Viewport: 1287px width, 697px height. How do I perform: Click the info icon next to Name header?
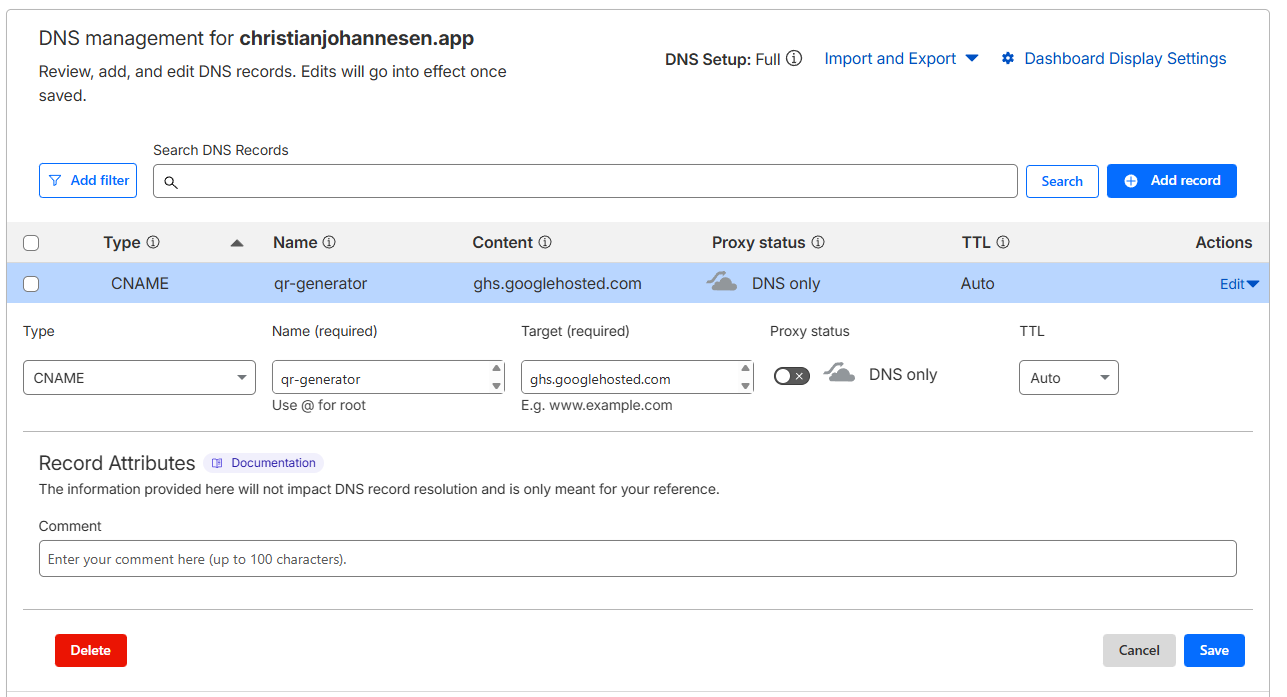click(329, 243)
